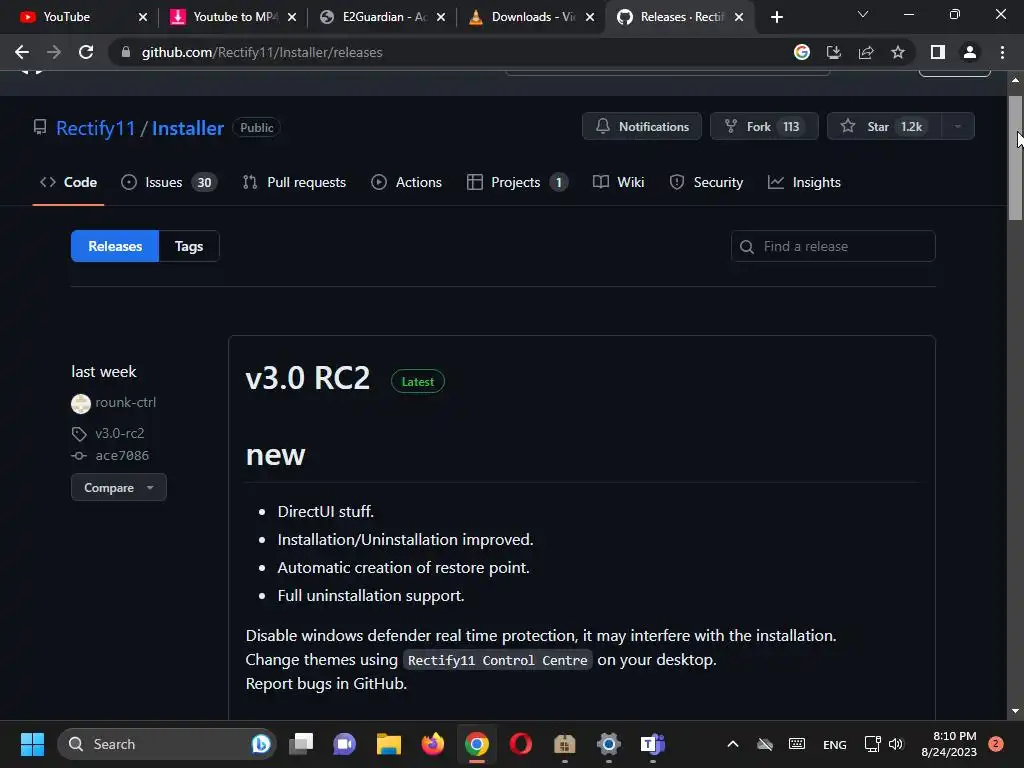Click the taskbar Search box
Screen dimensions: 1024x768
[x=167, y=744]
